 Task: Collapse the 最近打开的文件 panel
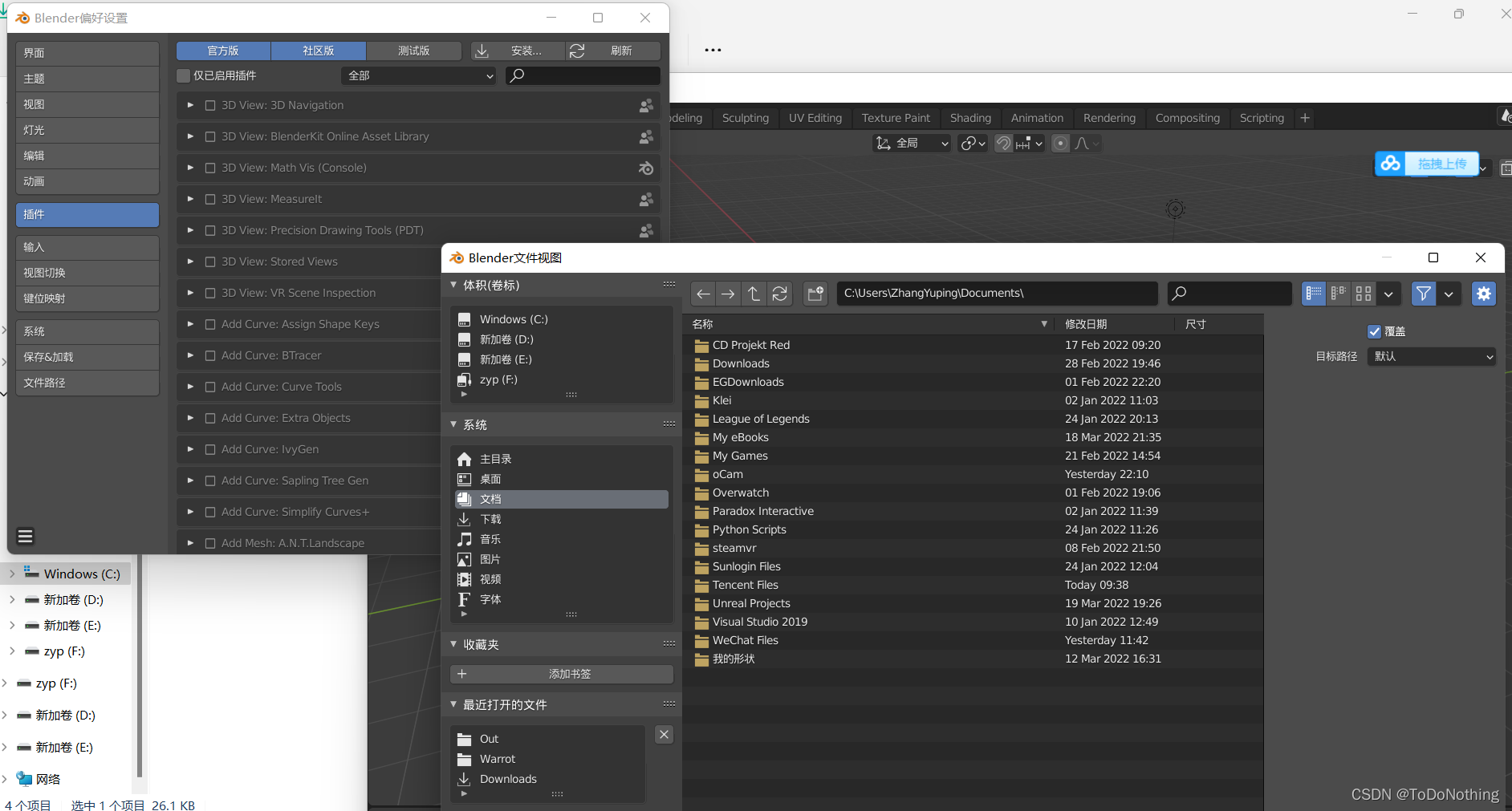(453, 704)
